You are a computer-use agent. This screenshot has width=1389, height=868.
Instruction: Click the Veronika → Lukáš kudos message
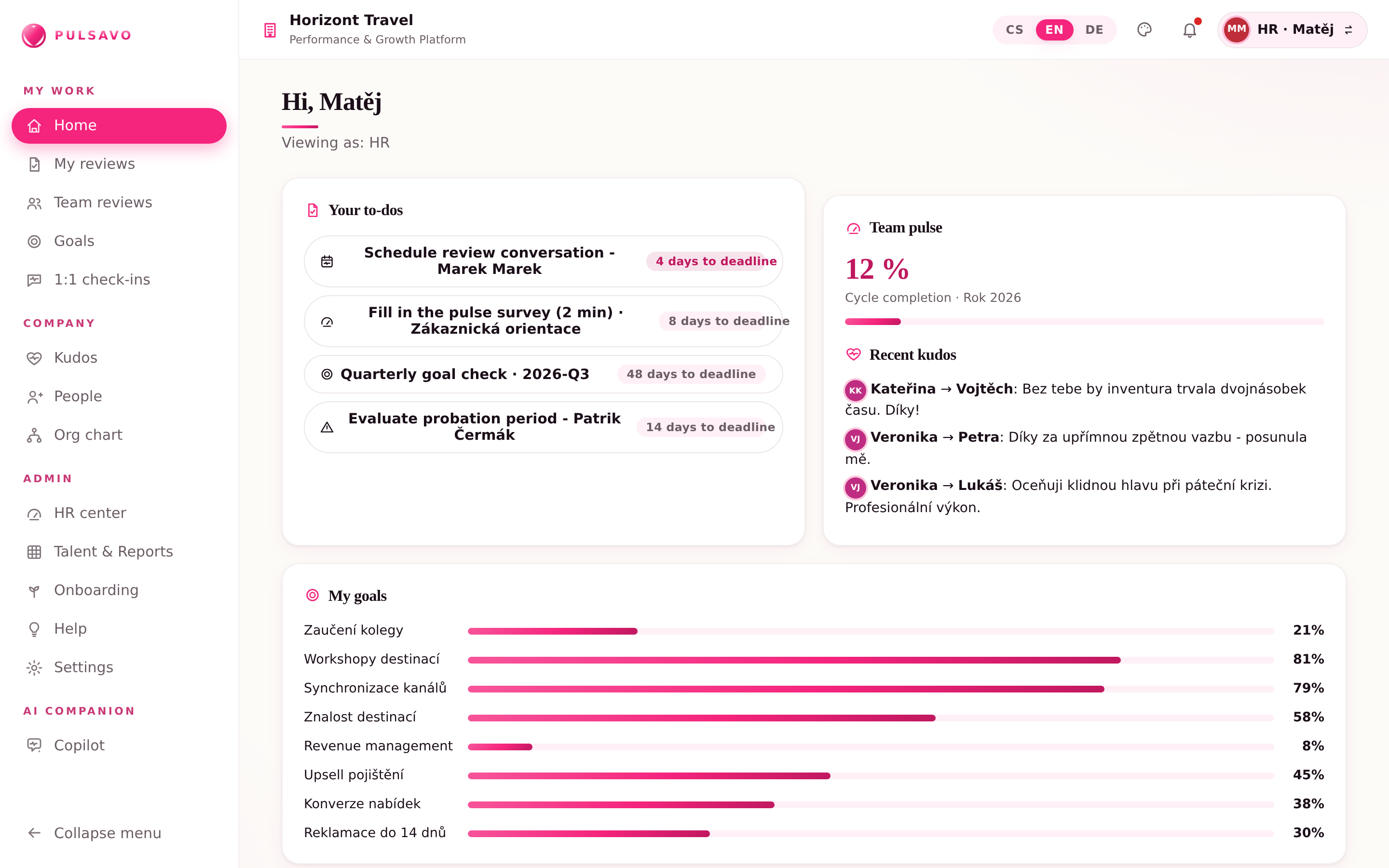tap(1059, 496)
